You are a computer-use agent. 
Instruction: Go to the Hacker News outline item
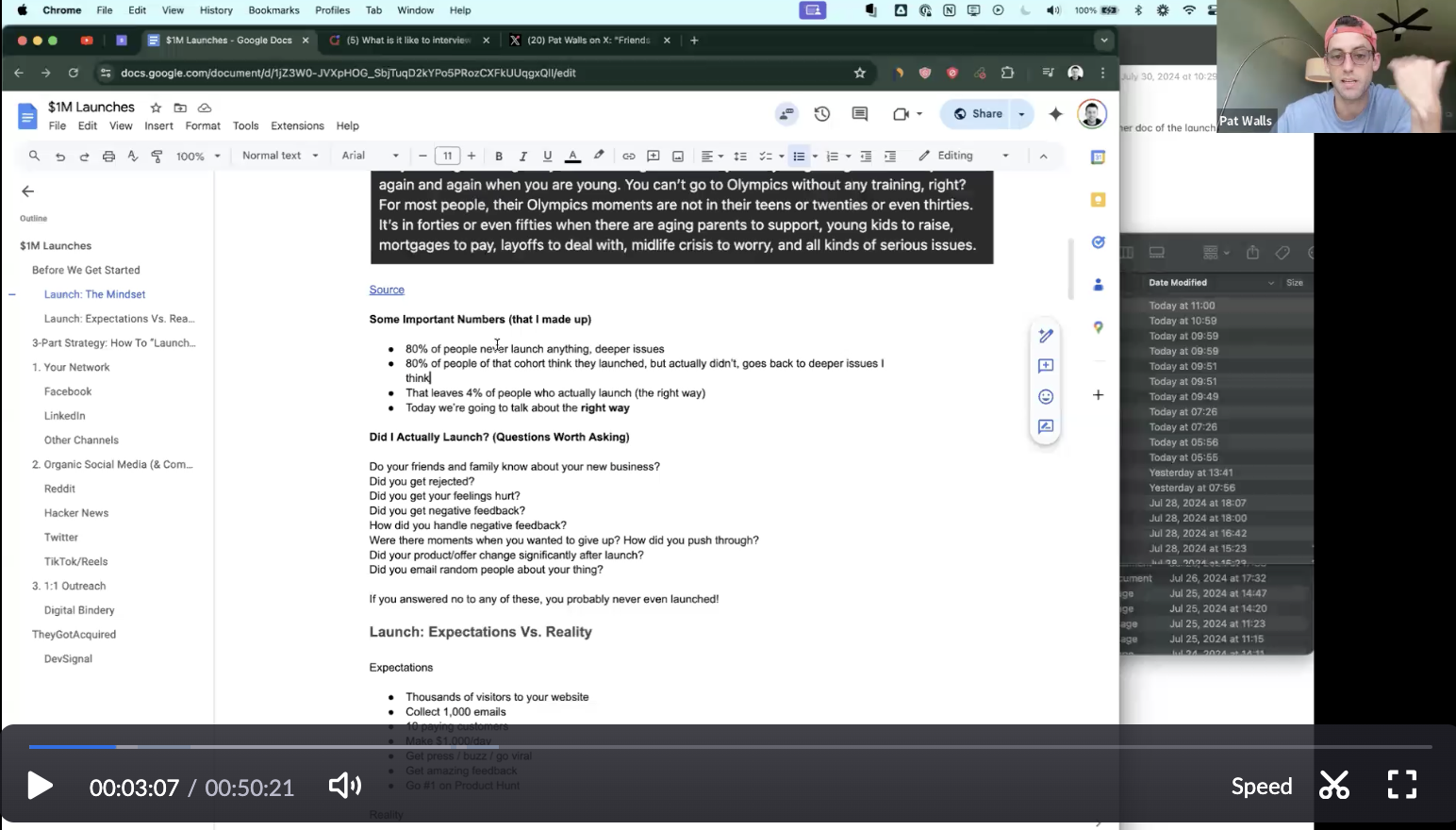pyautogui.click(x=76, y=513)
